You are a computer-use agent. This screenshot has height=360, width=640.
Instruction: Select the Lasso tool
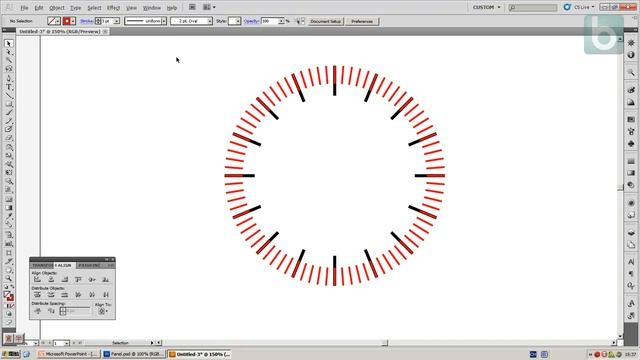pos(9,69)
